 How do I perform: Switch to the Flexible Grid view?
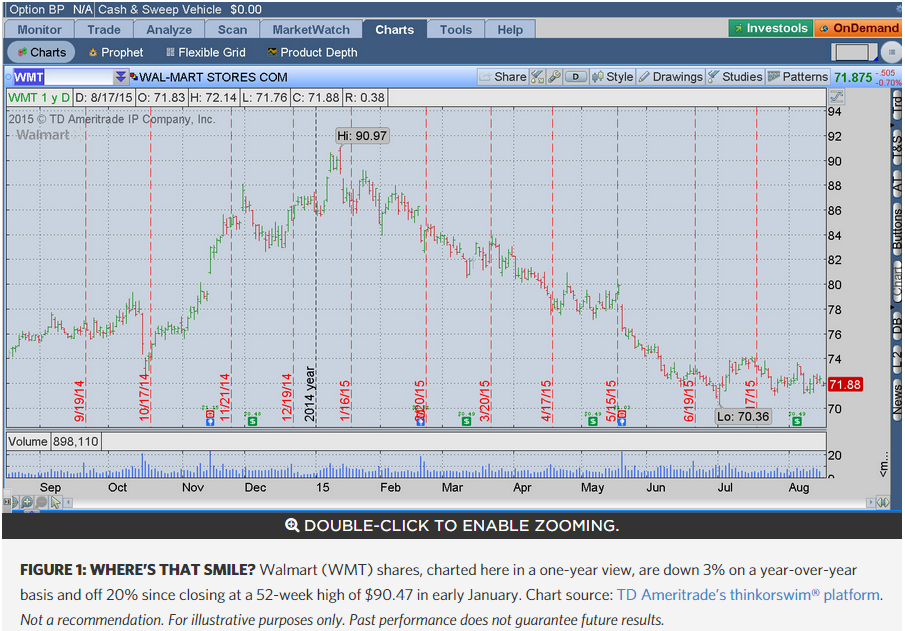pos(205,53)
